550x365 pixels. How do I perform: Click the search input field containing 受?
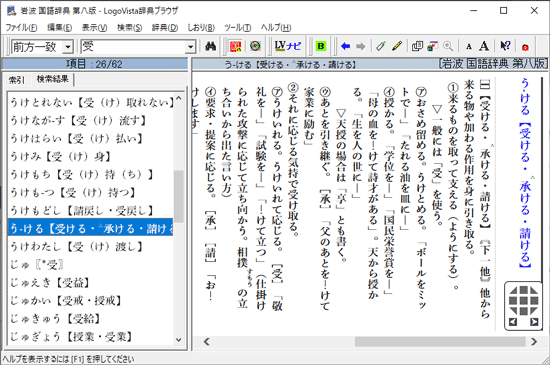pos(133,47)
